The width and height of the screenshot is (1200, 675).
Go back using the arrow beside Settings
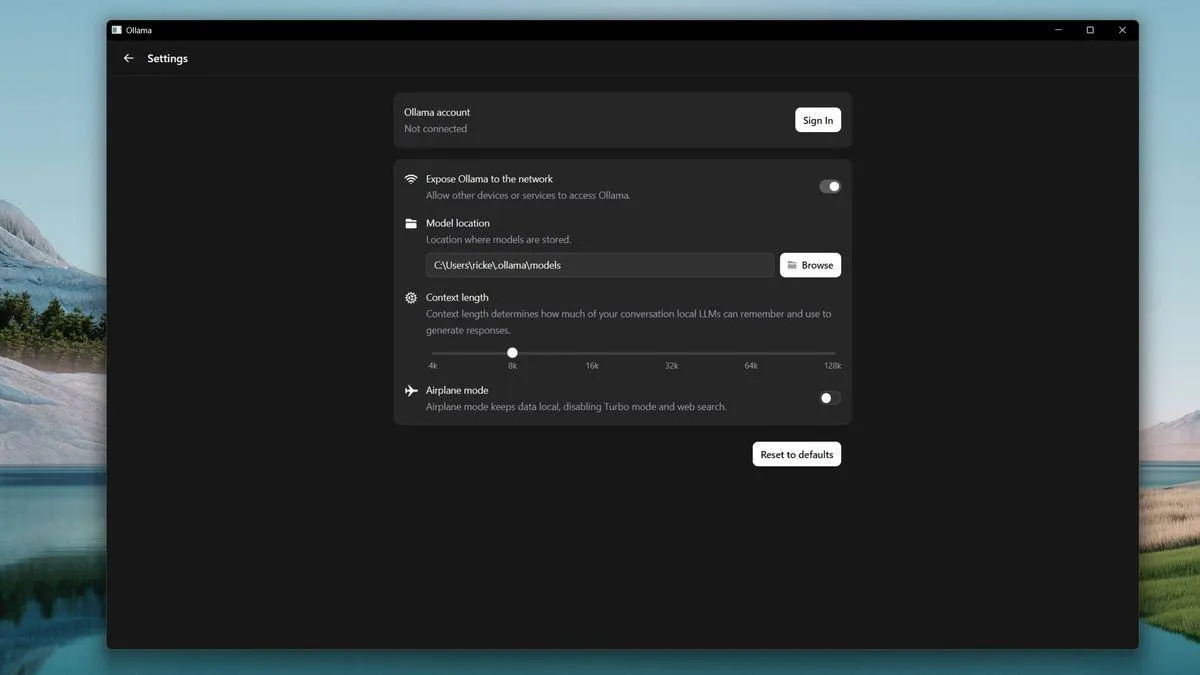coord(128,58)
